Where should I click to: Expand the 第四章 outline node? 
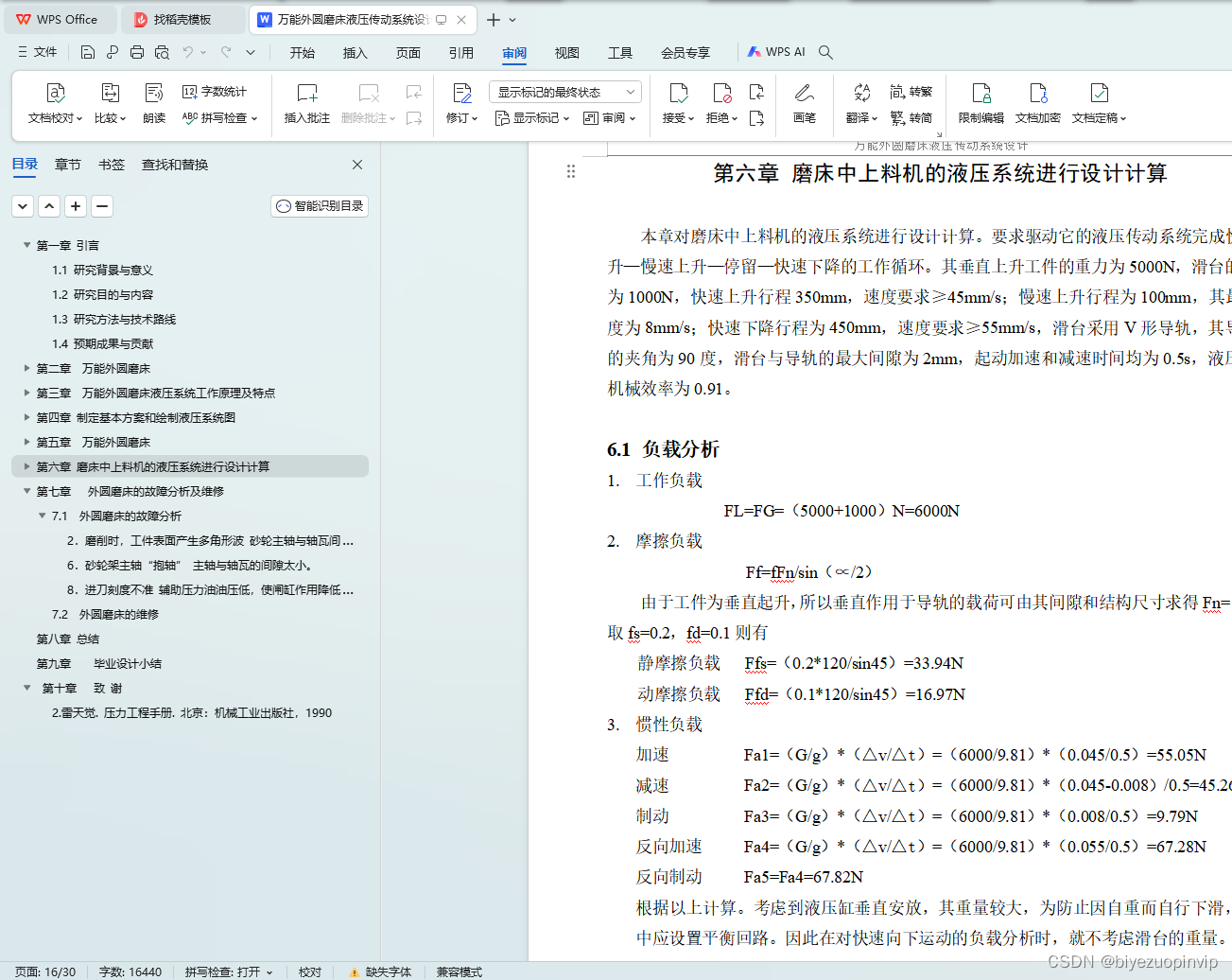coord(26,417)
